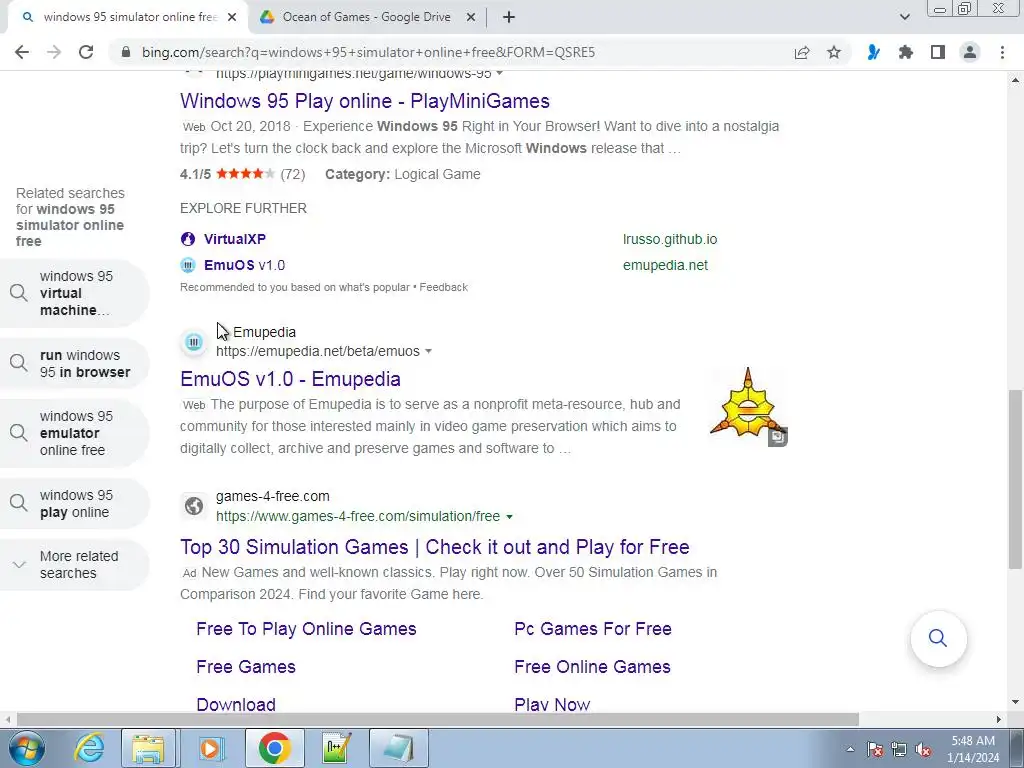Click the browser forward arrow

(54, 52)
